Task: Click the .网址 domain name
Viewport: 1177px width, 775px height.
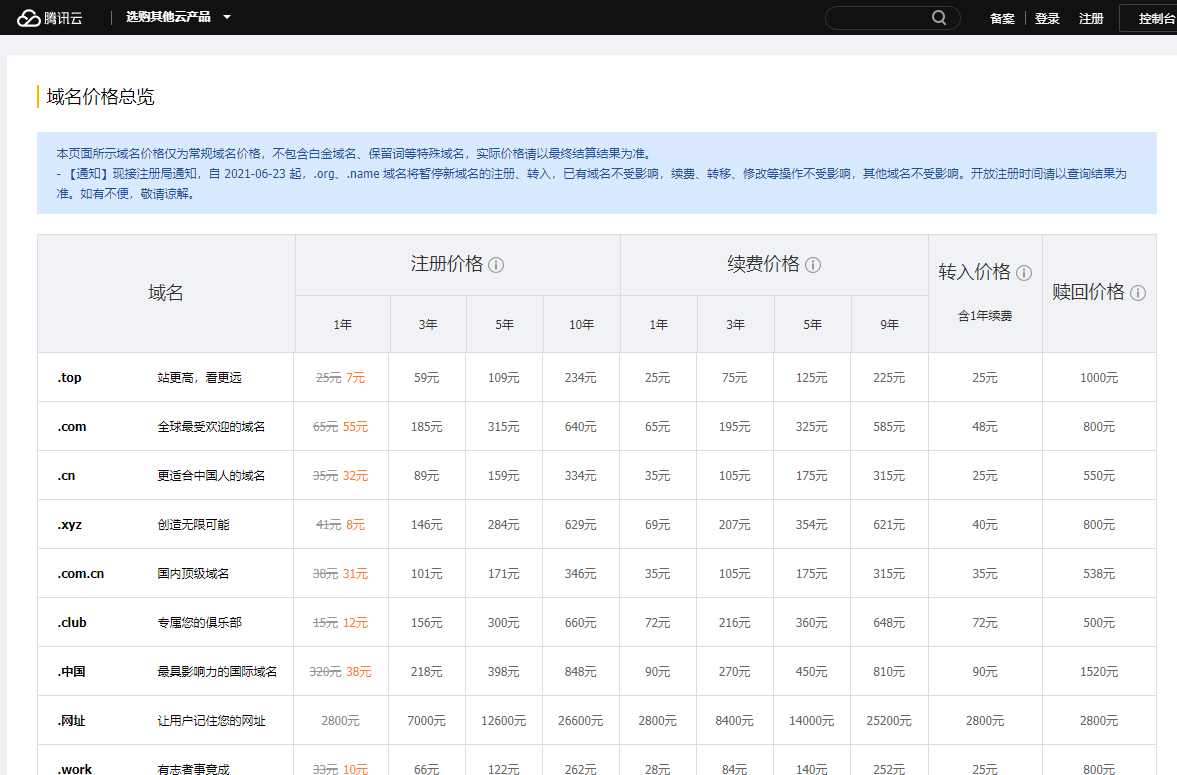Action: tap(71, 721)
